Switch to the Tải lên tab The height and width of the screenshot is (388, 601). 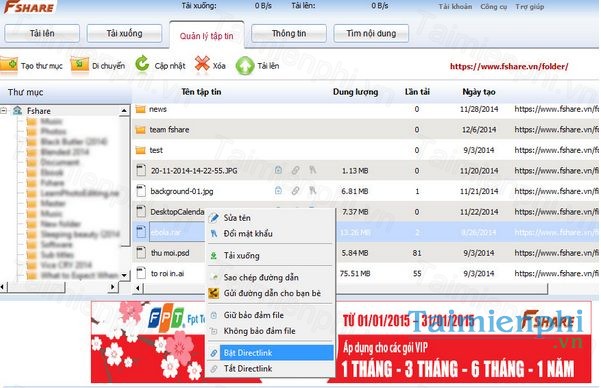(x=42, y=33)
